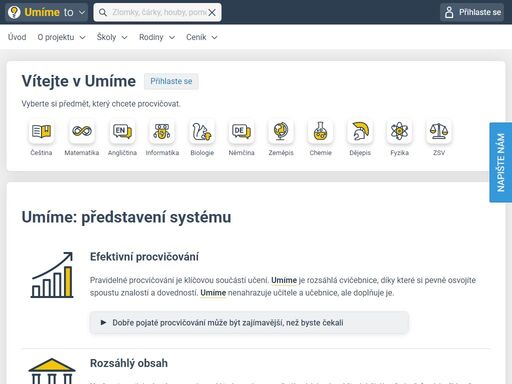Open the Matematika infinity icon
Image resolution: width=512 pixels, height=384 pixels.
(x=82, y=131)
